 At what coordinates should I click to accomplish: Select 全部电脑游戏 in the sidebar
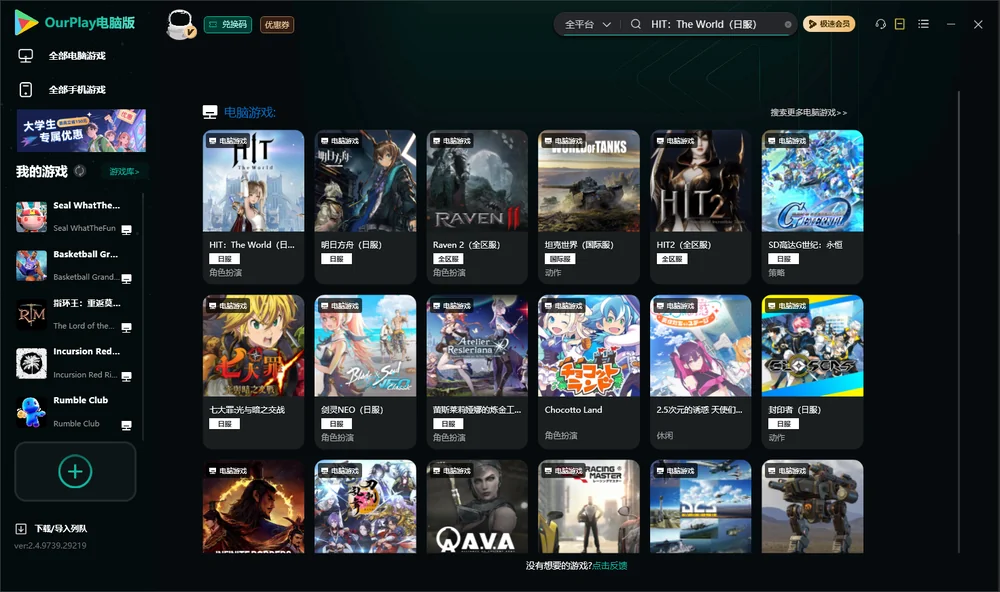[x=77, y=56]
